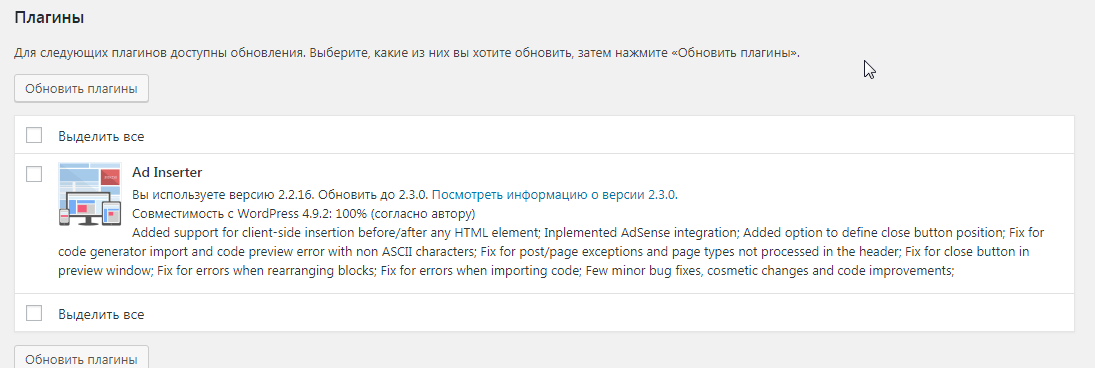Image resolution: width=1095 pixels, height=368 pixels.
Task: Open "Посмотреть информацию о версии 2.3.0" link
Action: coord(554,195)
